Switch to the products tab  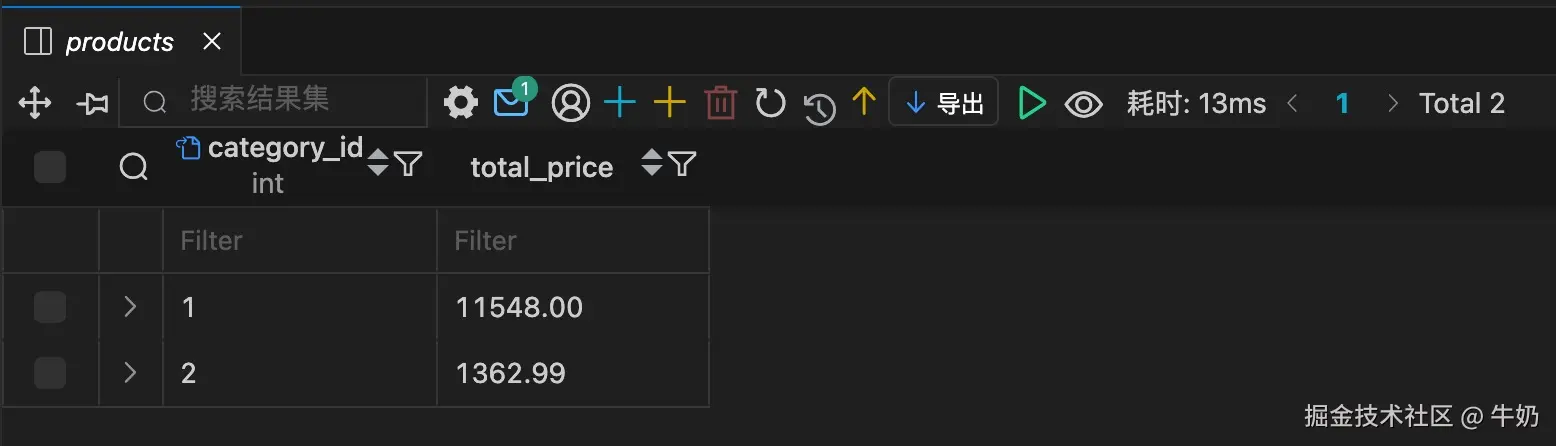[118, 42]
